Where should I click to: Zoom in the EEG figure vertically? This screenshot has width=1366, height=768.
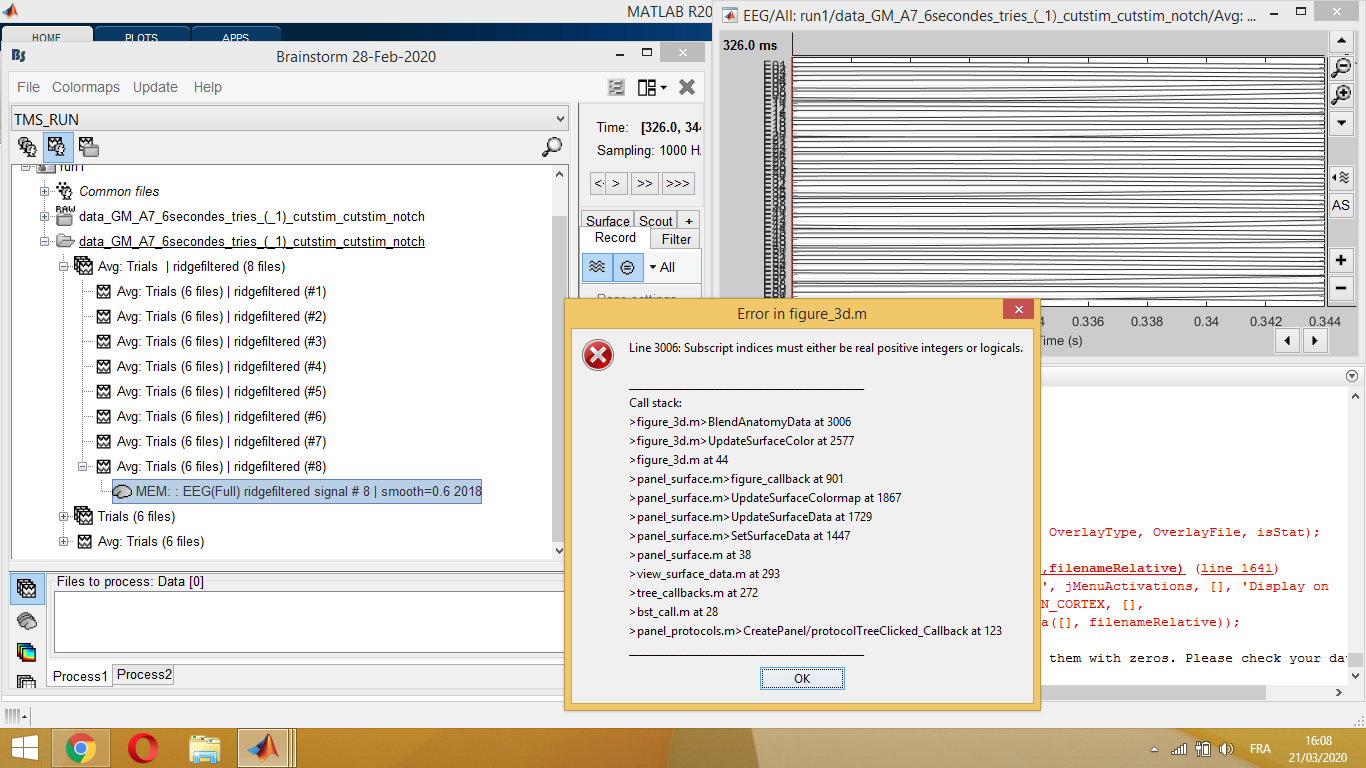click(1341, 95)
